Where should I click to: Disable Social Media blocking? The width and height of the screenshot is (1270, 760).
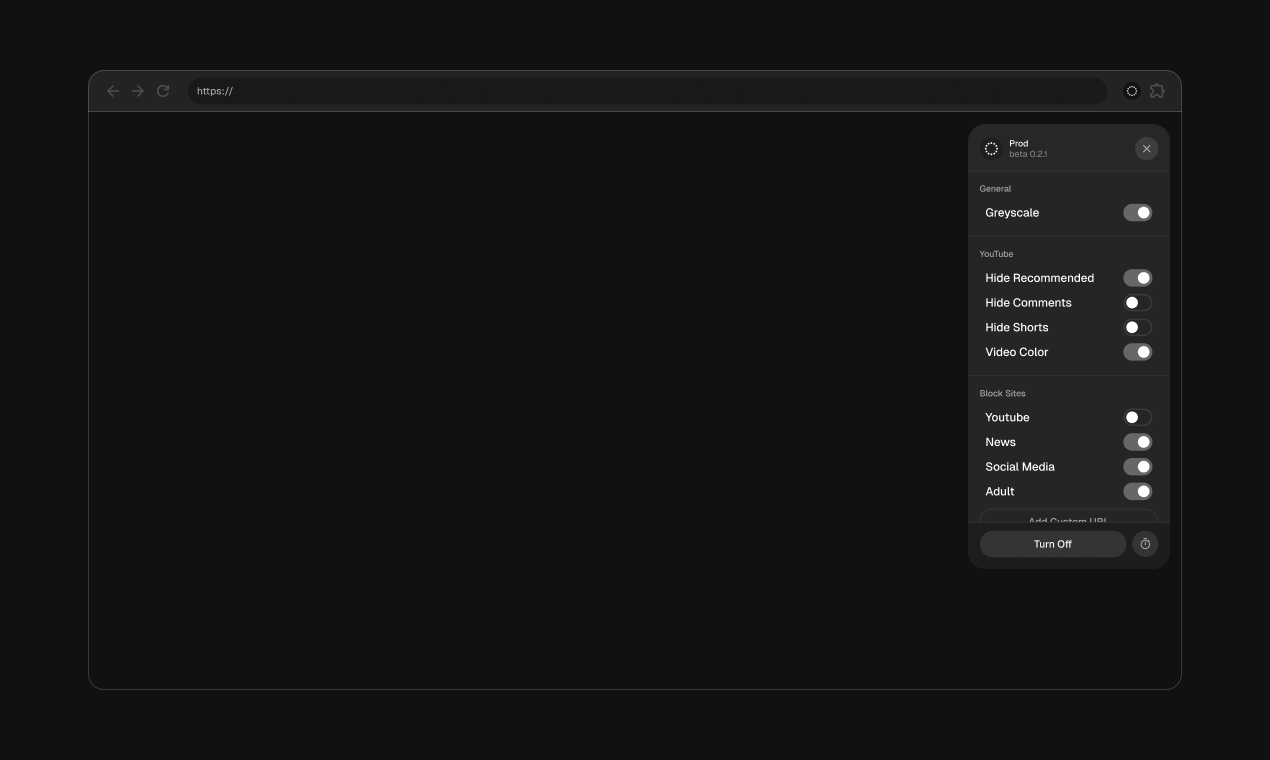pos(1137,466)
